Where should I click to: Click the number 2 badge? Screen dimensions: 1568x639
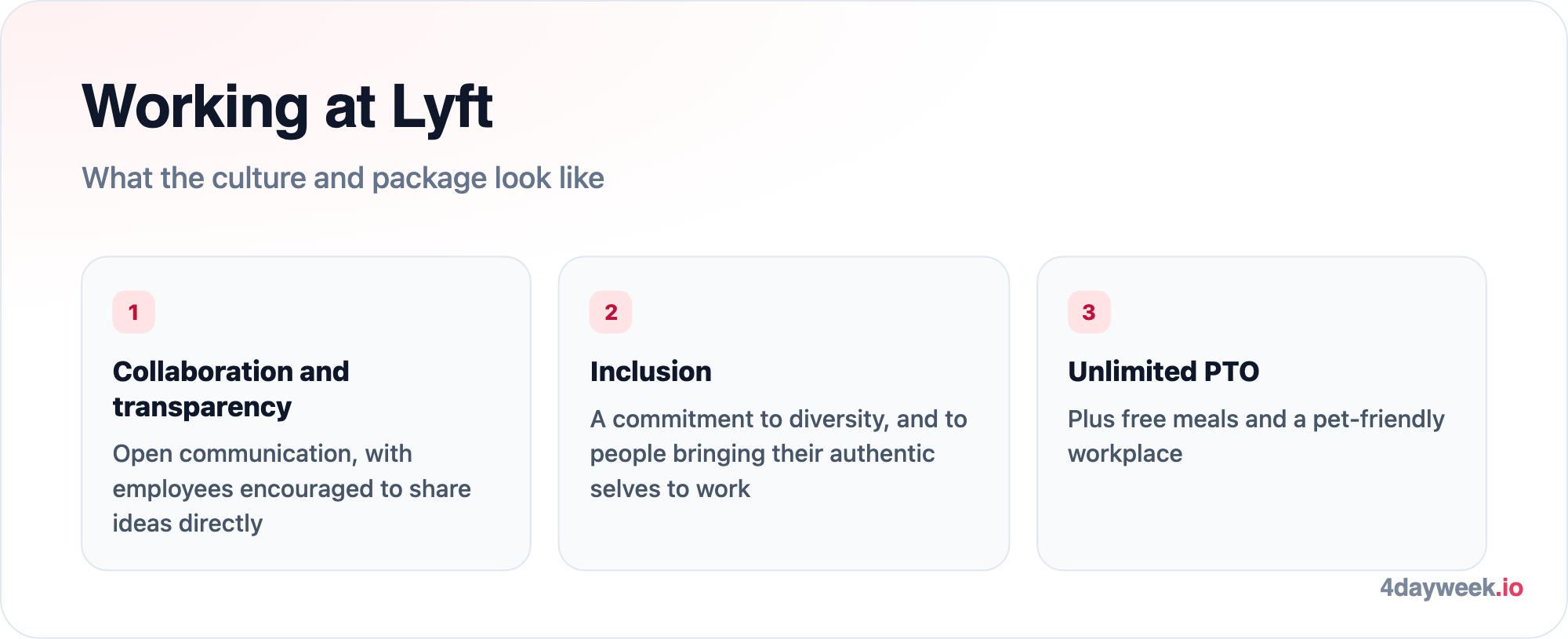point(611,312)
